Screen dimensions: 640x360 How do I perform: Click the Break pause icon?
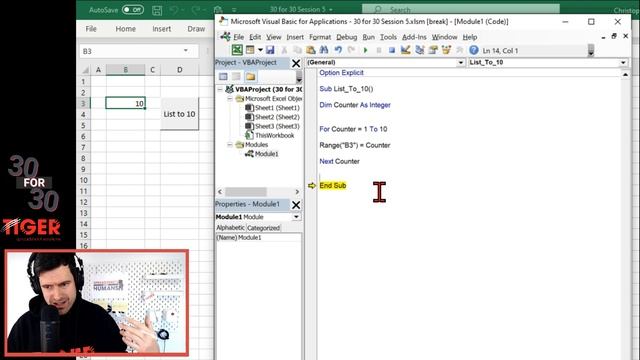(x=379, y=50)
